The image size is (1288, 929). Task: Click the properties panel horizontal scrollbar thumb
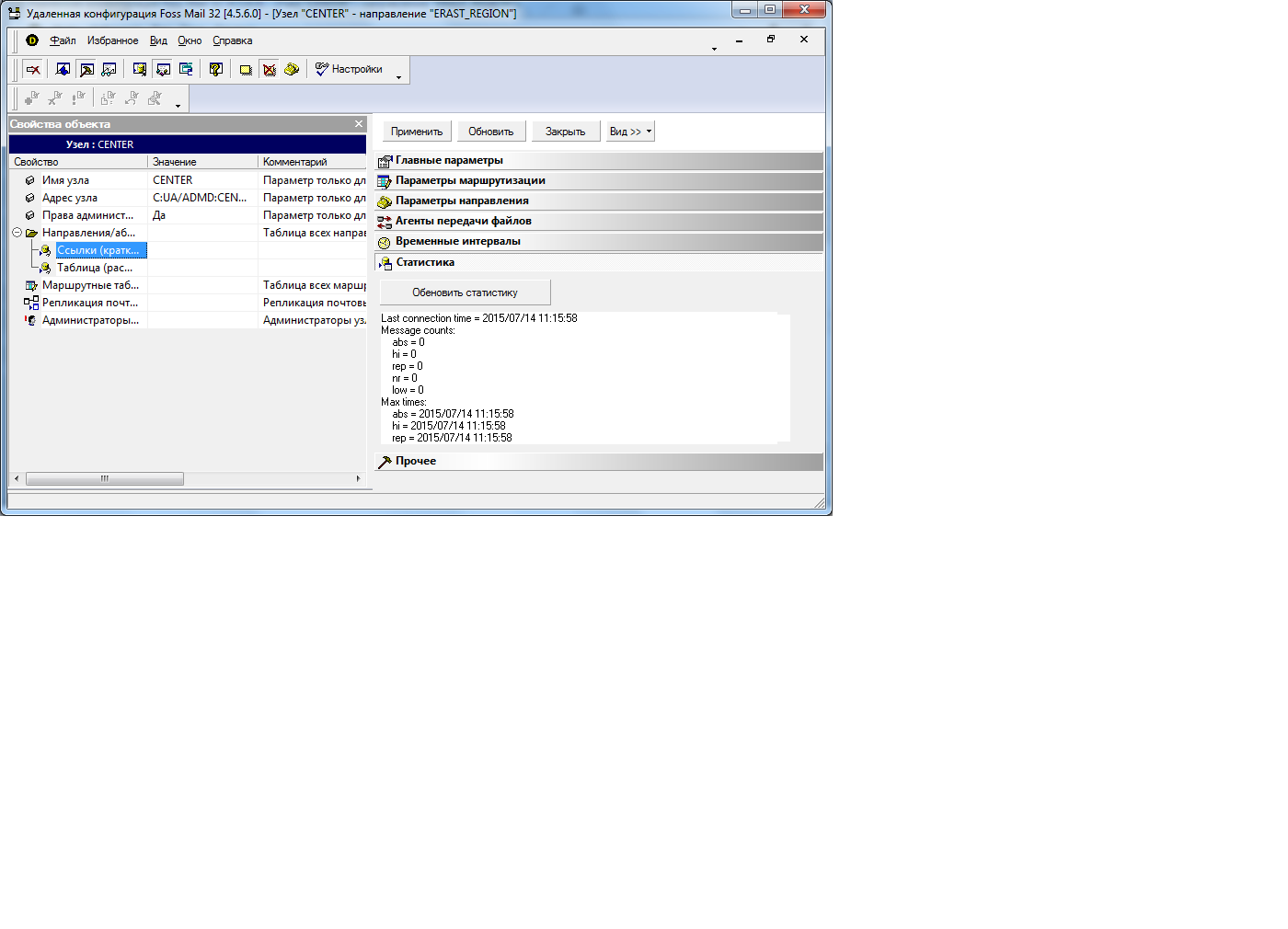105,479
